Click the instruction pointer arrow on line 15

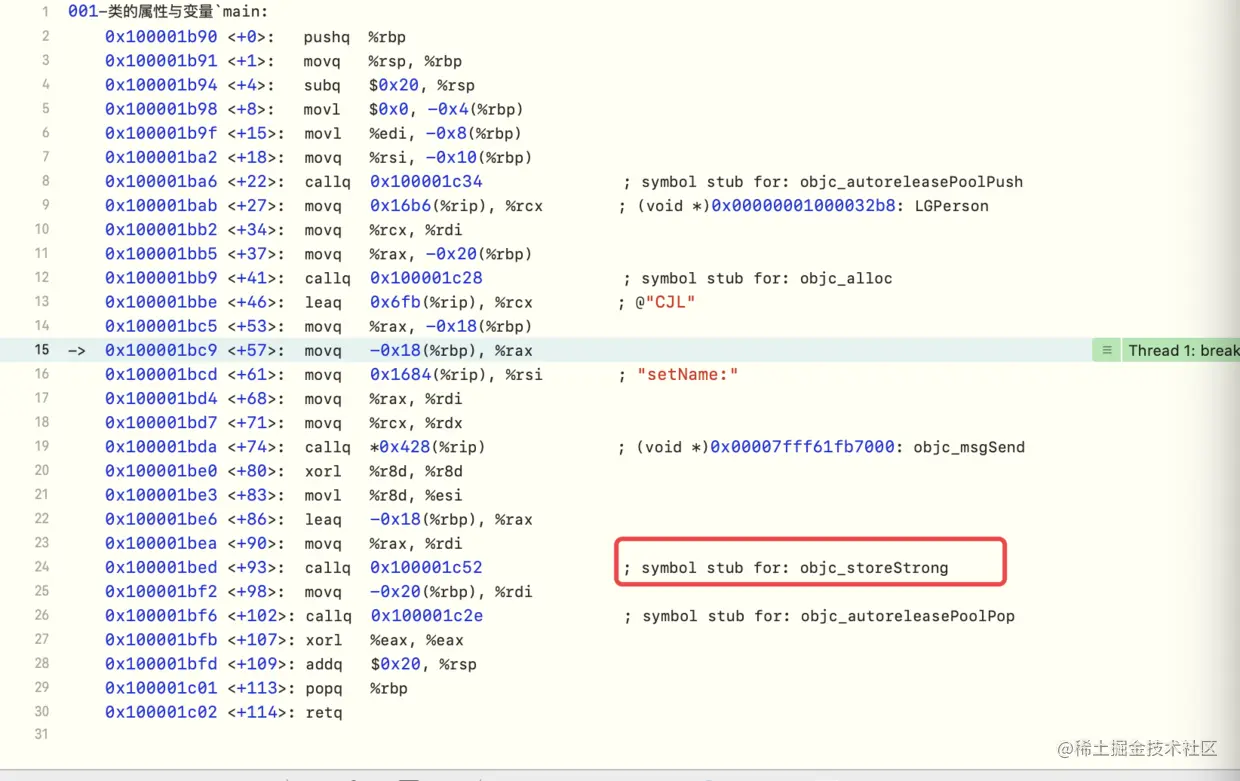coord(77,350)
